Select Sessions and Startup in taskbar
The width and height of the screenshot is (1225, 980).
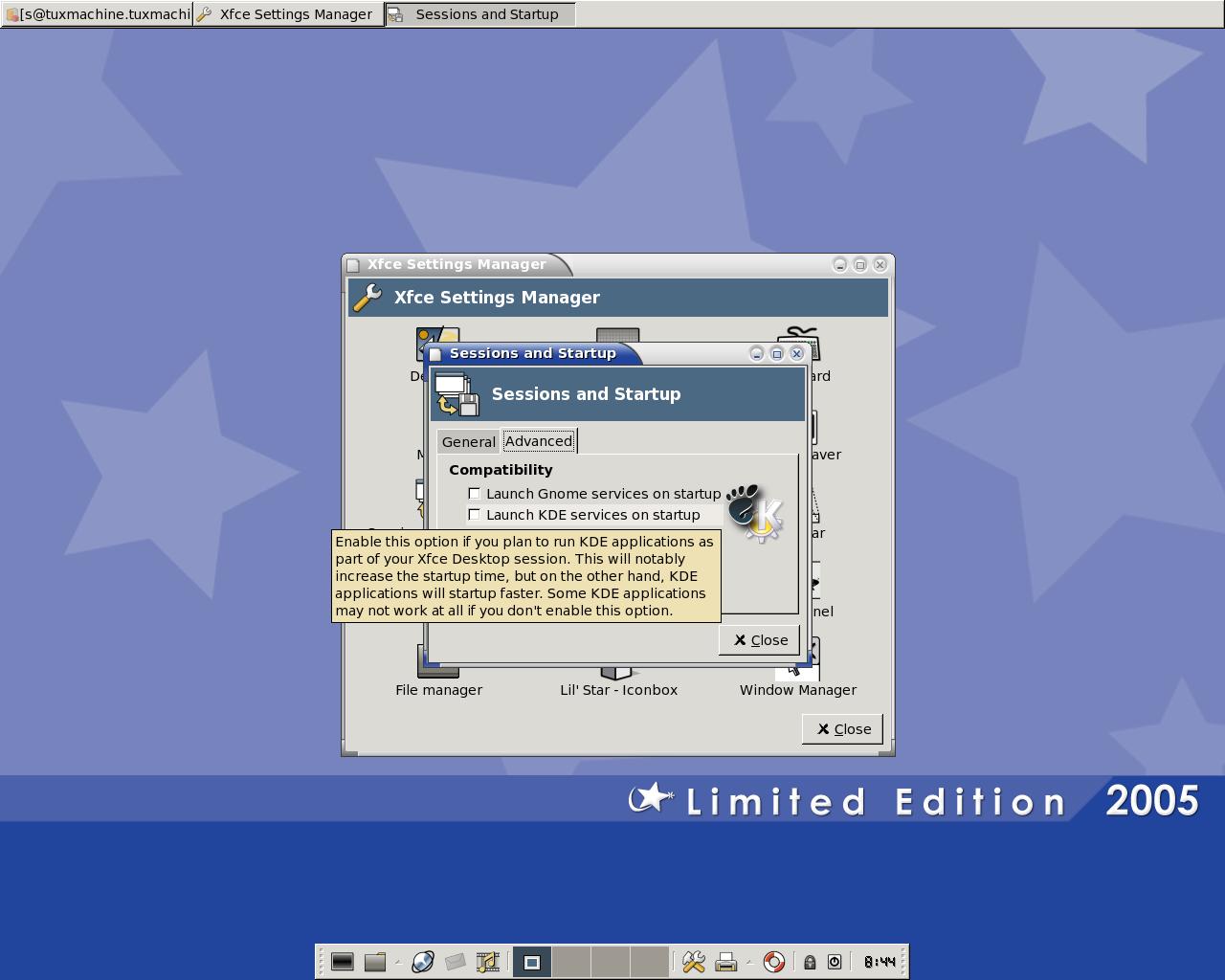[479, 14]
